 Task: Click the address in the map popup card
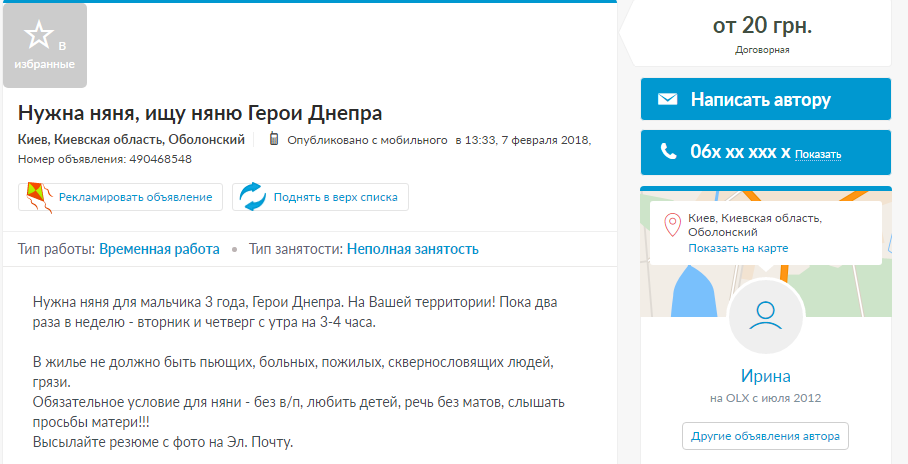point(755,225)
